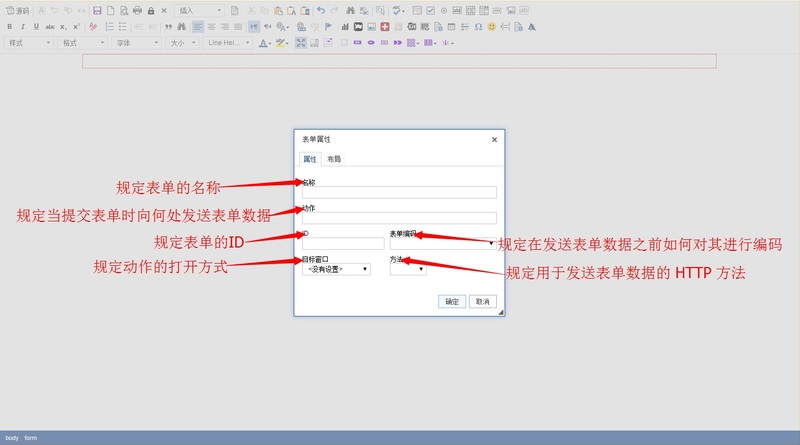Select the 属性 tab in dialog
The width and height of the screenshot is (800, 445).
(310, 159)
